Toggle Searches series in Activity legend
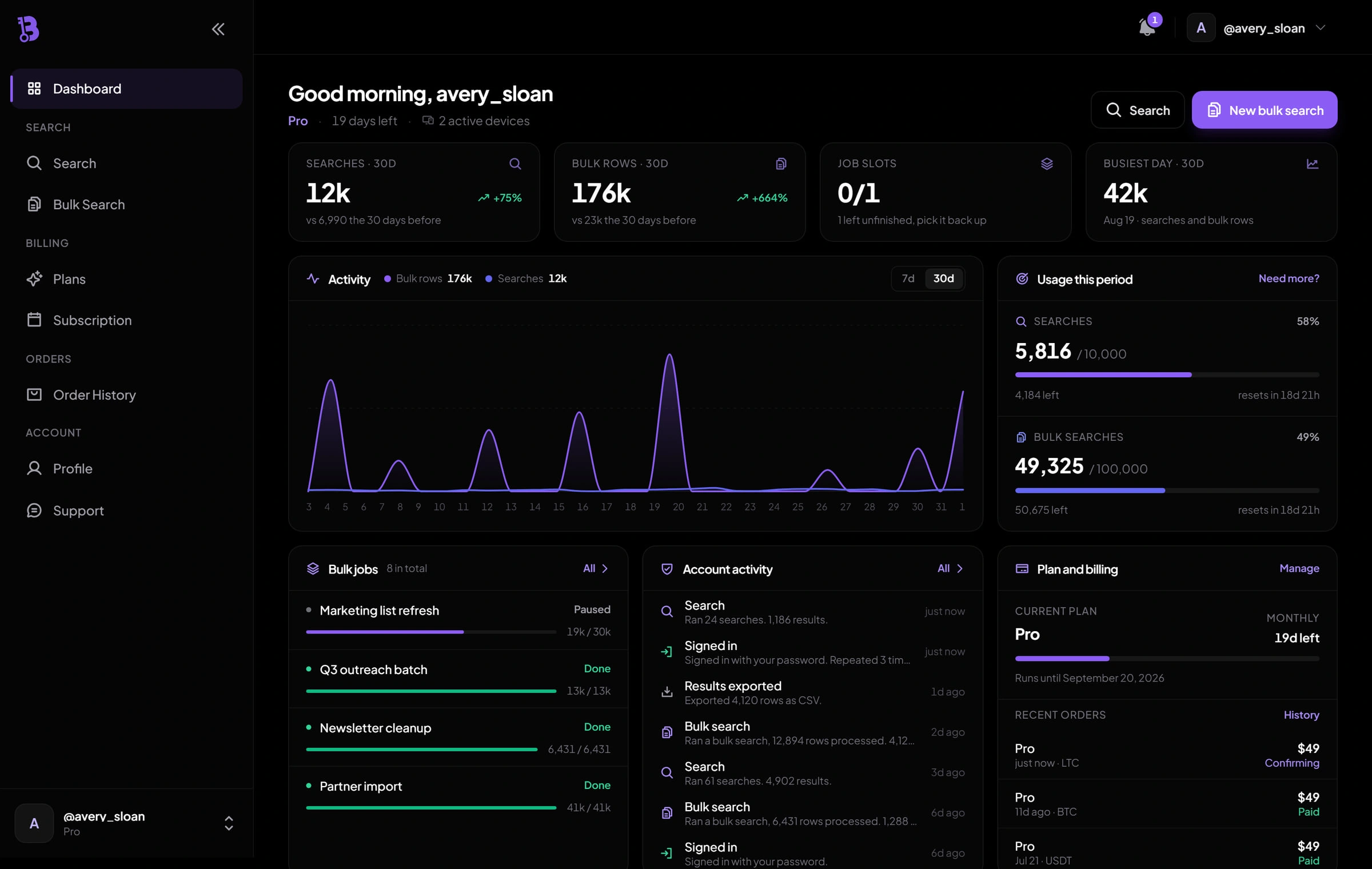The image size is (1372, 869). (526, 278)
